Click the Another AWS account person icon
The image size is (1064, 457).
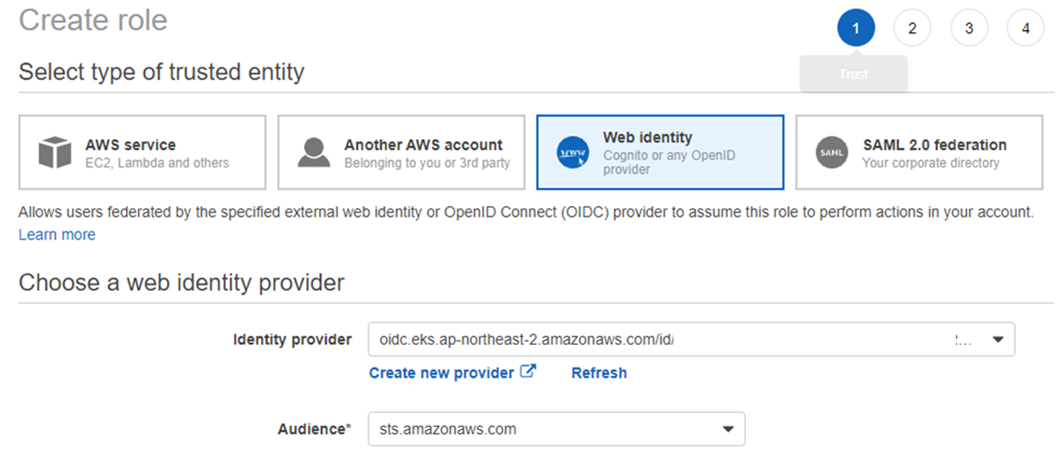tap(314, 152)
